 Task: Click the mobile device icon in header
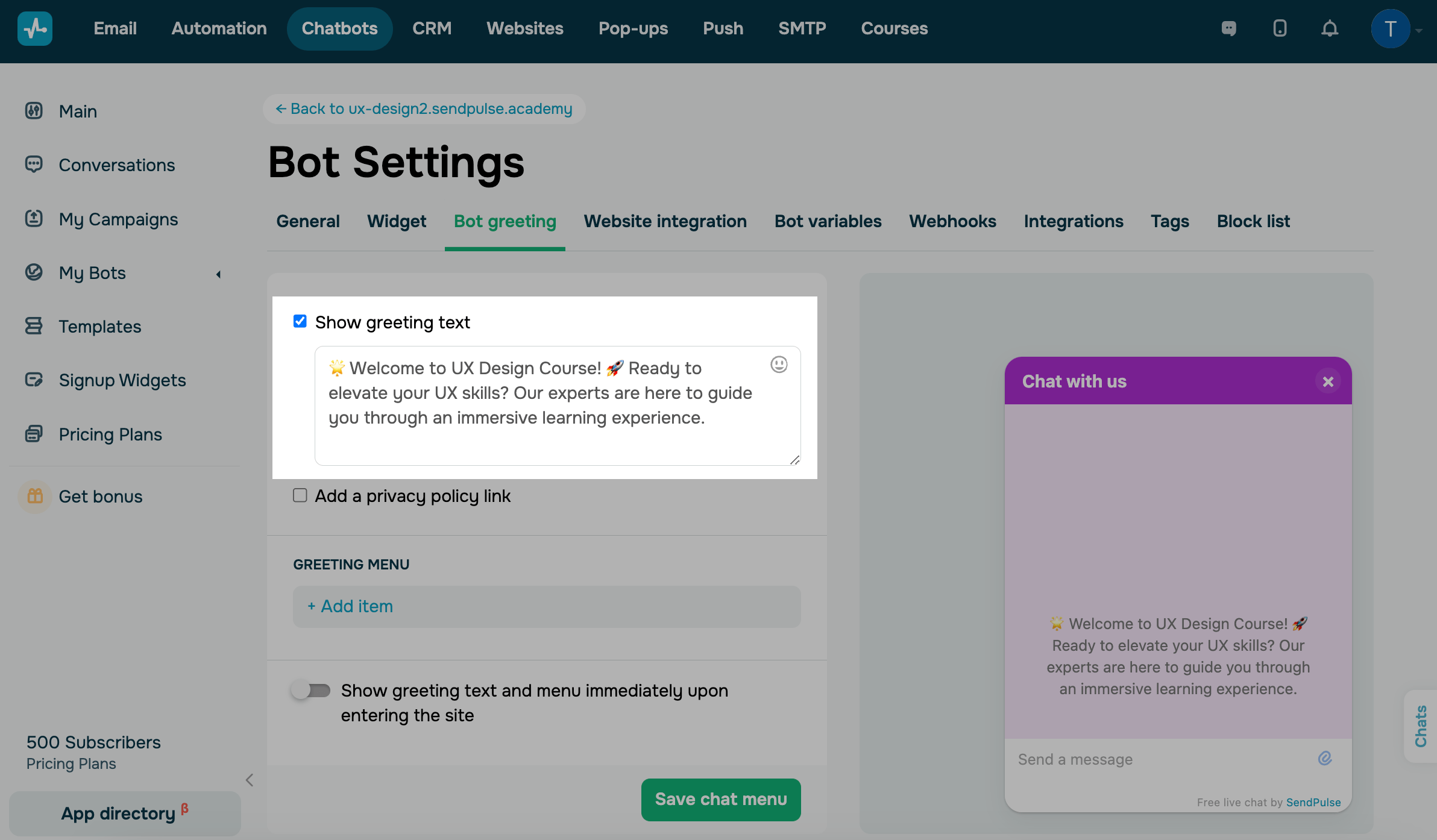click(x=1280, y=28)
